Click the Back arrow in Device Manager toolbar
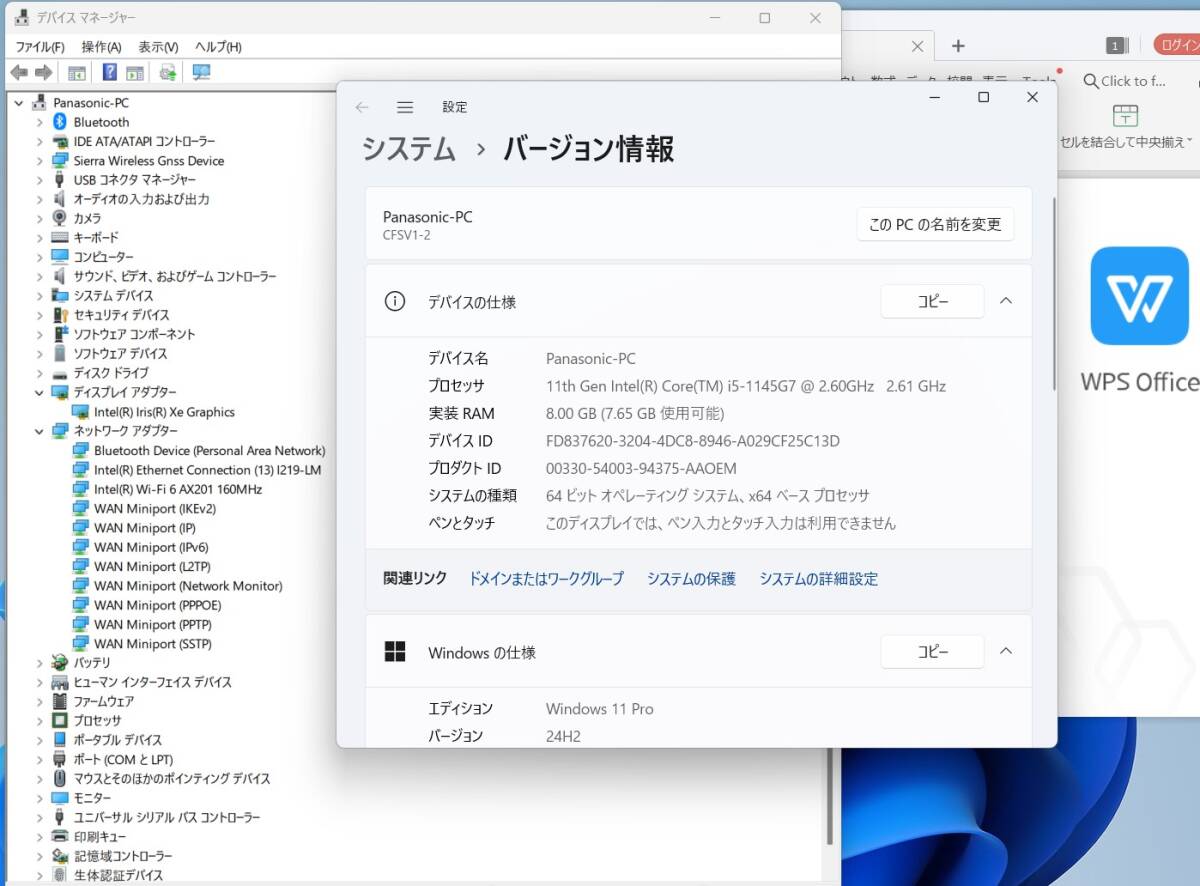This screenshot has width=1200, height=886. (19, 72)
